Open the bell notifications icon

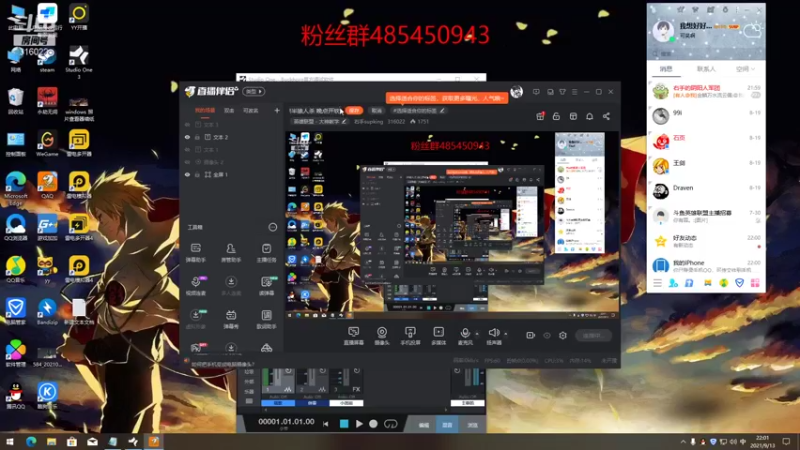(589, 116)
